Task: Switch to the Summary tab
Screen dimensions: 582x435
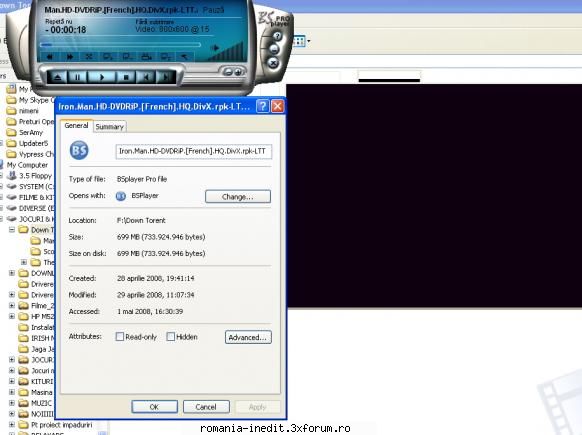Action: (x=109, y=127)
